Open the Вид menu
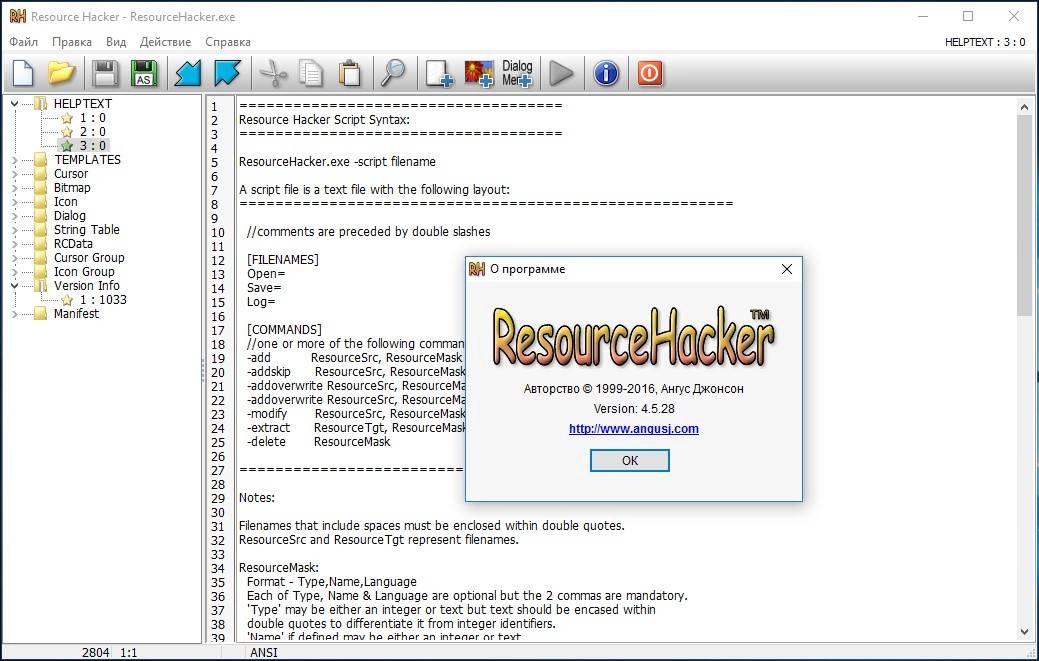This screenshot has height=661, width=1039. tap(116, 42)
